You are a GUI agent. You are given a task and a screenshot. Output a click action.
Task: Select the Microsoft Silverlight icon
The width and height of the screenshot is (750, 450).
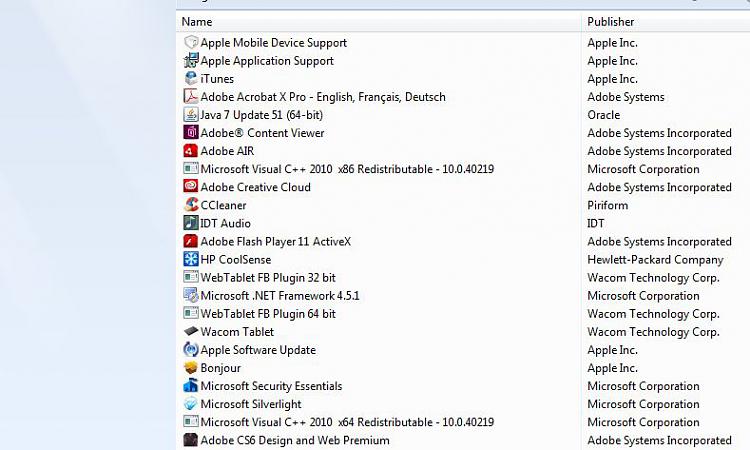pos(191,404)
